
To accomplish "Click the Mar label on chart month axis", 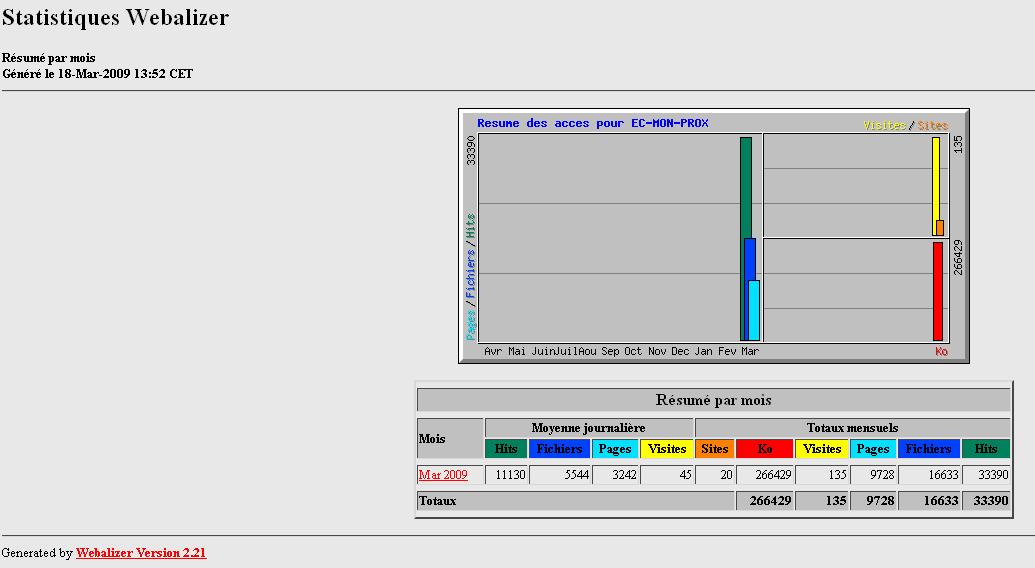I will [750, 351].
